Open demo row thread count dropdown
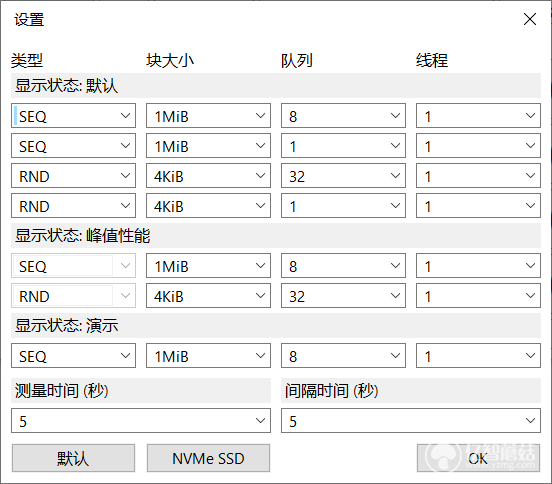 478,356
